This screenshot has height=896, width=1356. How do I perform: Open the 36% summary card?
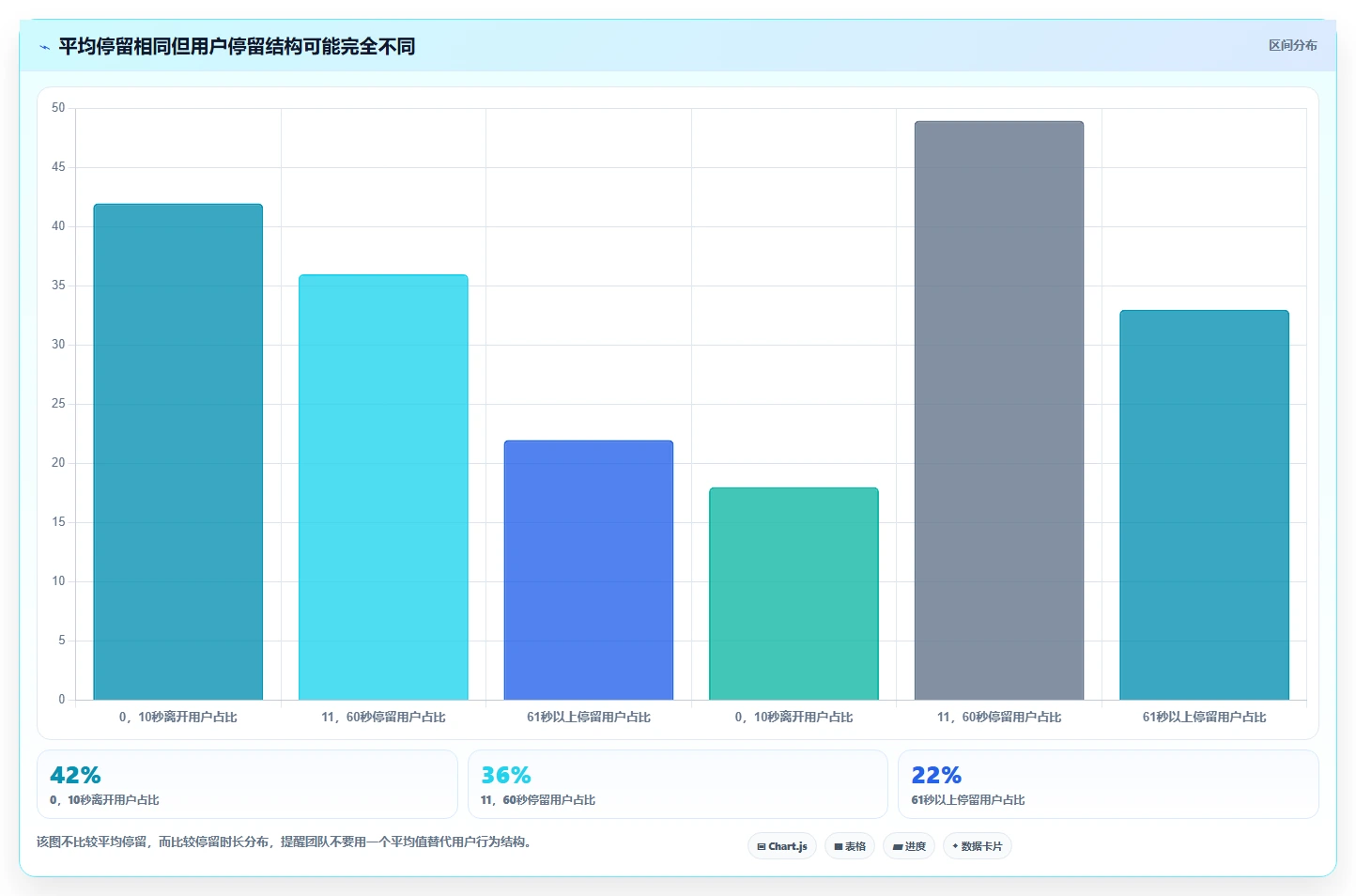click(x=678, y=784)
